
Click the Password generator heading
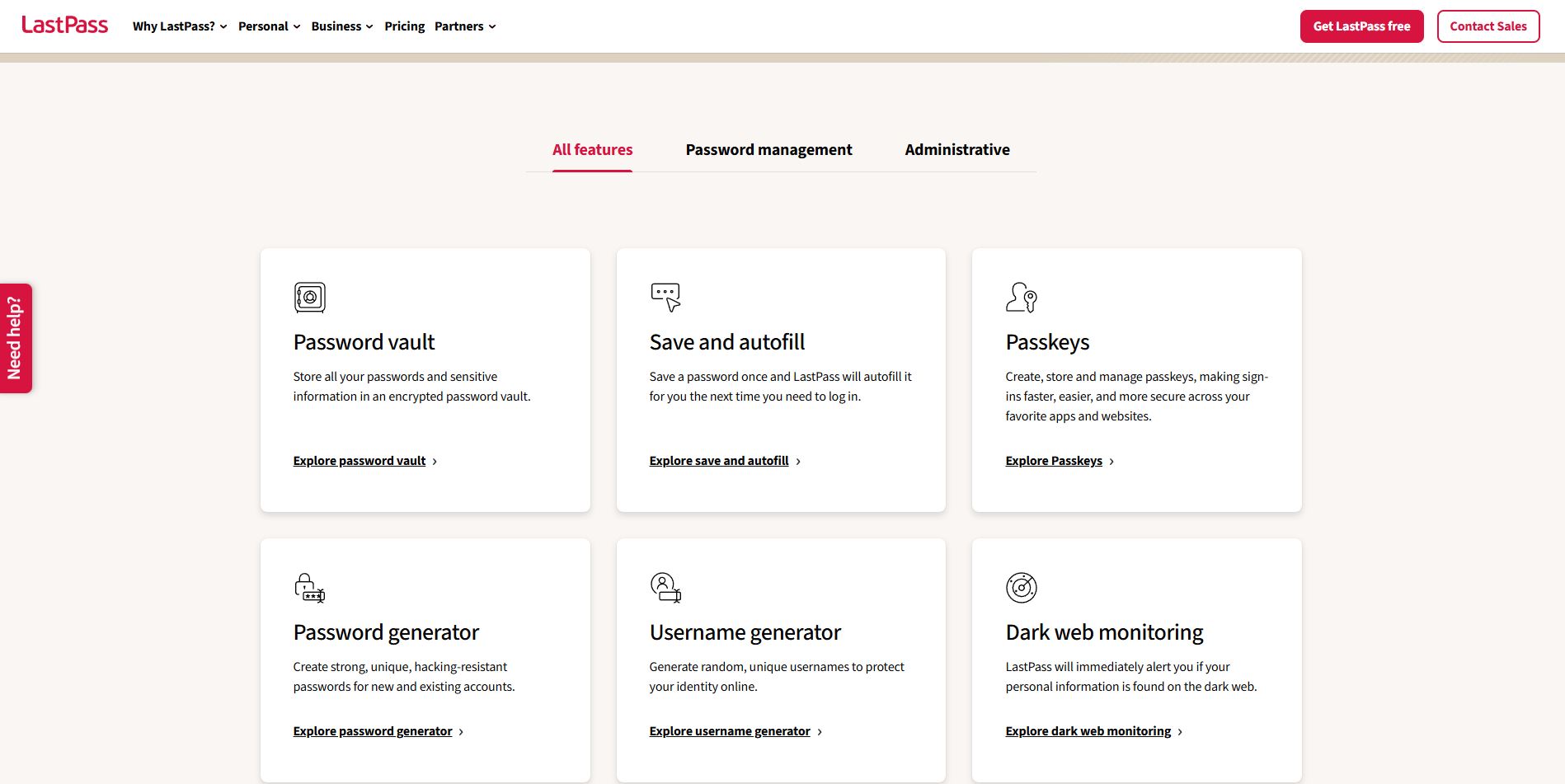386,632
